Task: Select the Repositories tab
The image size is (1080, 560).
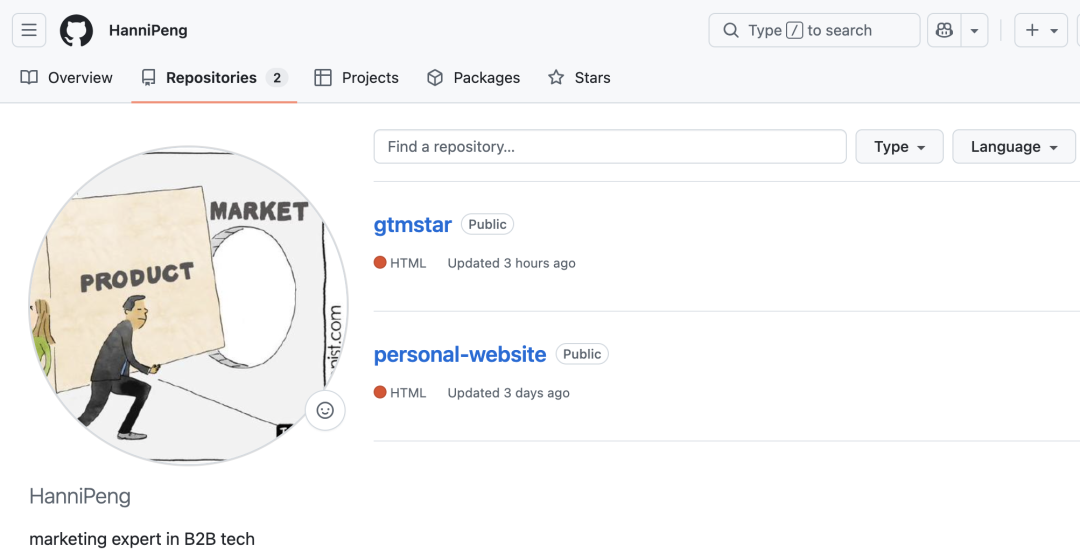Action: coord(213,78)
